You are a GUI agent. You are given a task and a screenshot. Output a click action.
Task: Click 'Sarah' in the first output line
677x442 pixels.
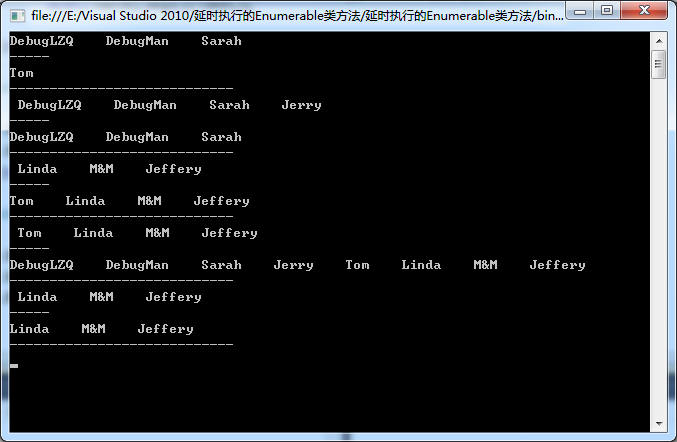[x=221, y=41]
